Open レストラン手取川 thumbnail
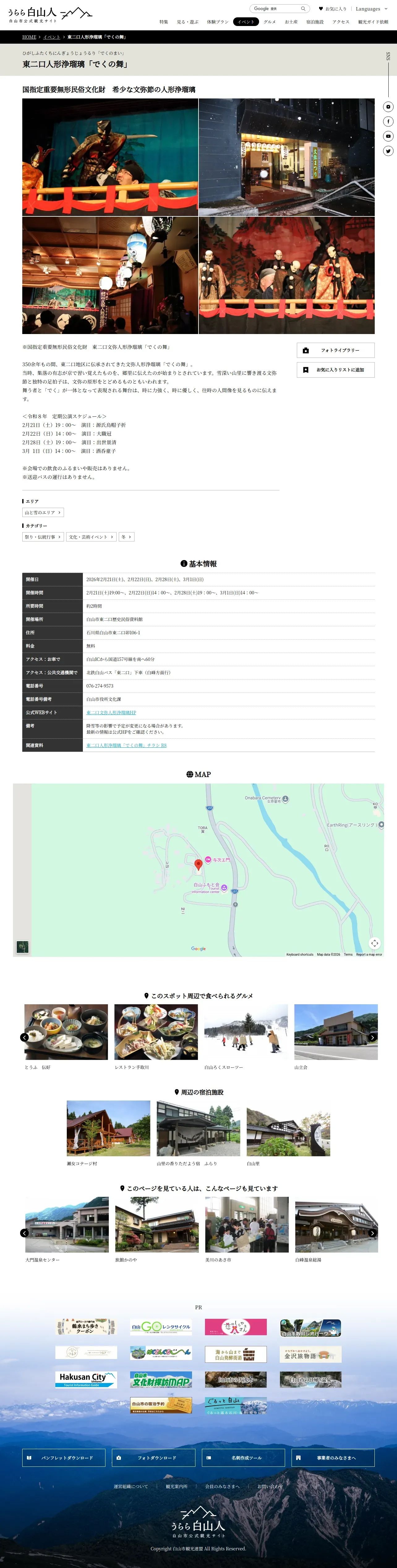The image size is (397, 1568). click(156, 1032)
